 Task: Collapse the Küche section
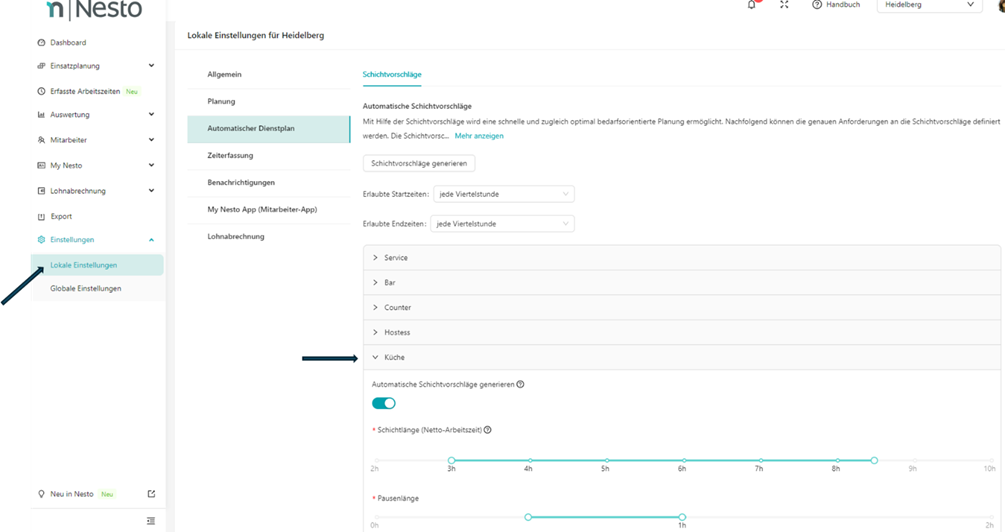pyautogui.click(x=394, y=357)
